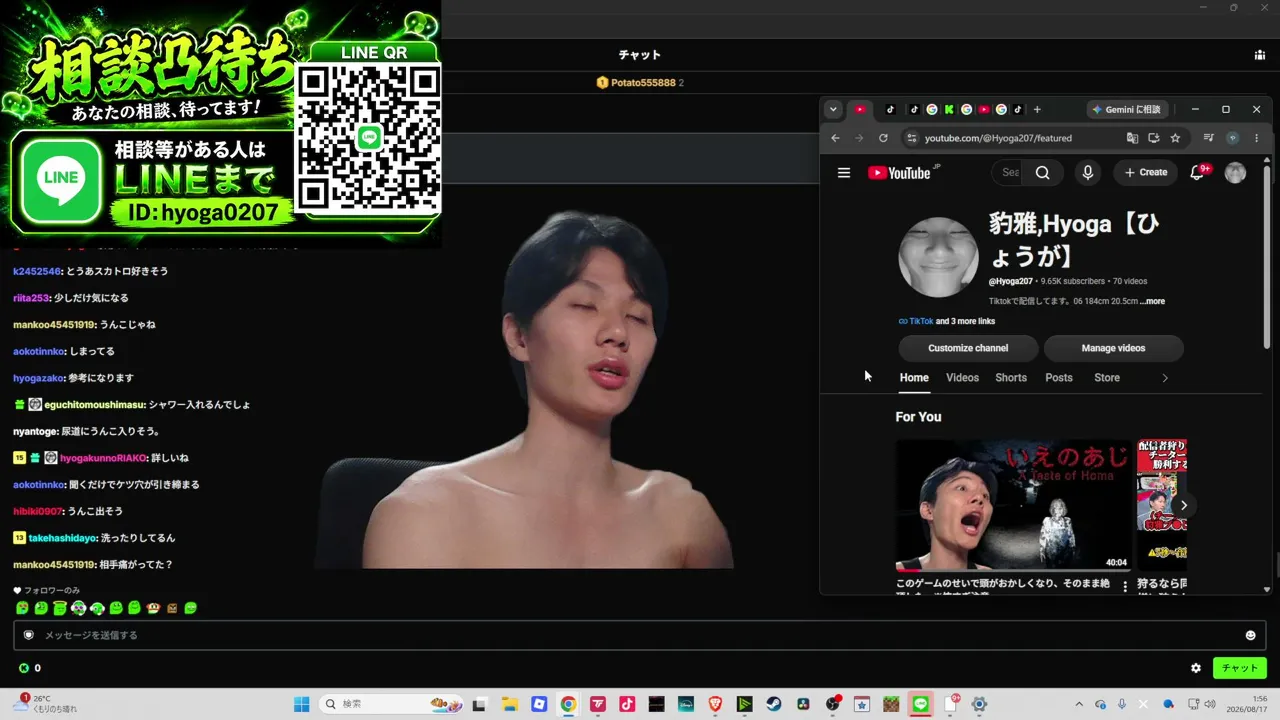The image size is (1280, 720).
Task: Switch to the Videos channel tab
Action: 962,378
